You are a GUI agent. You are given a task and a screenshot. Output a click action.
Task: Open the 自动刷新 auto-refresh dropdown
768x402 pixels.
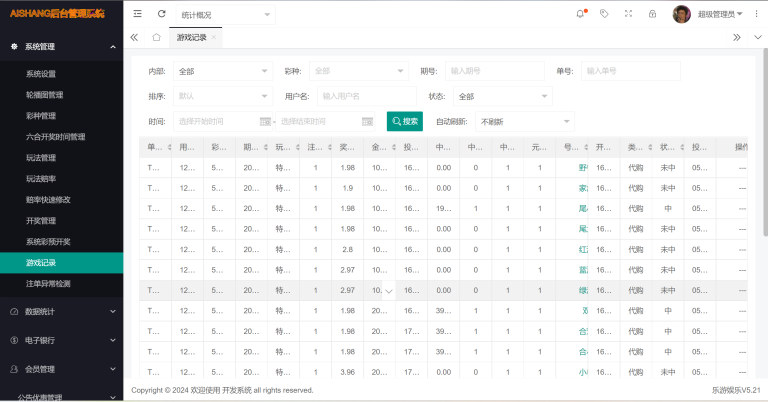coord(524,121)
